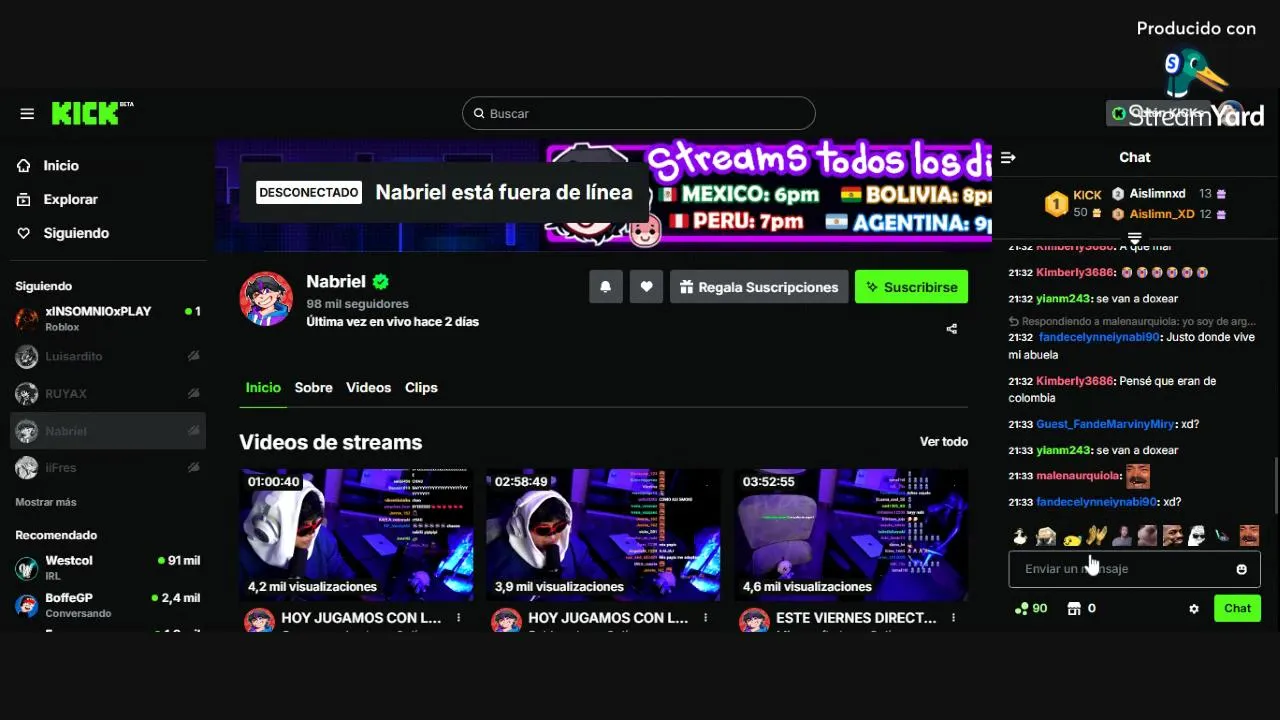Image resolution: width=1280 pixels, height=720 pixels.
Task: Open the xINSOMNIOxPLAY channel in the sidebar
Action: tap(108, 318)
